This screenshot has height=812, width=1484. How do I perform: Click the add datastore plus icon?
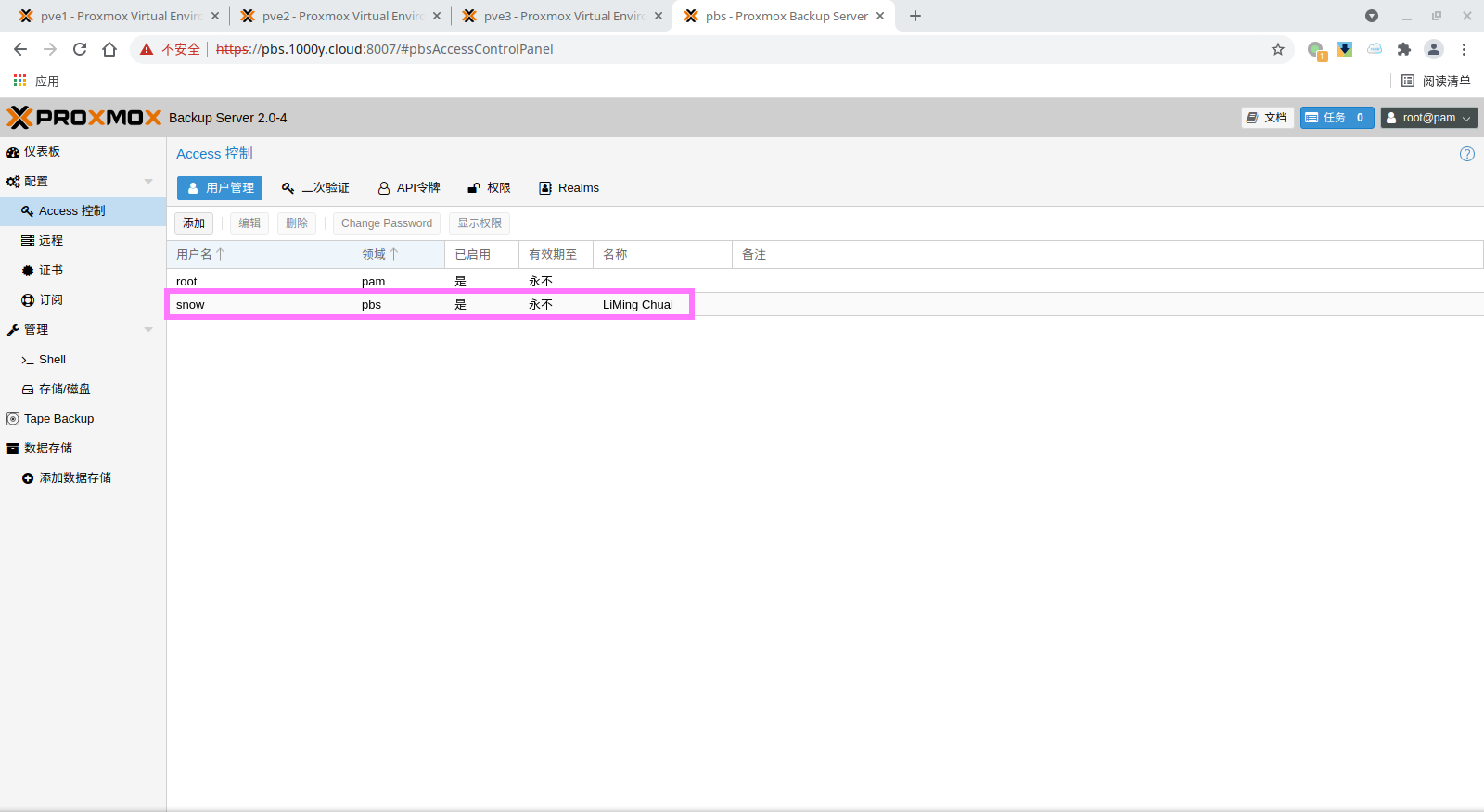[28, 478]
